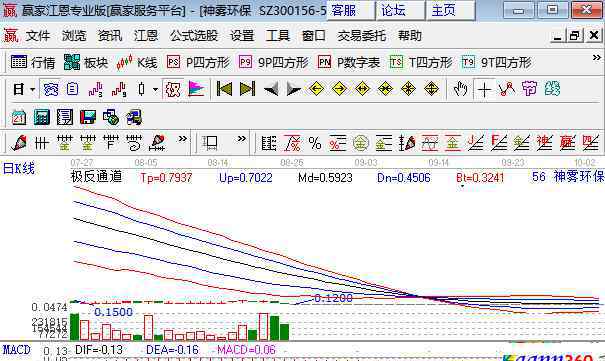Open the 工具 menu
The image size is (605, 361).
pyautogui.click(x=277, y=36)
